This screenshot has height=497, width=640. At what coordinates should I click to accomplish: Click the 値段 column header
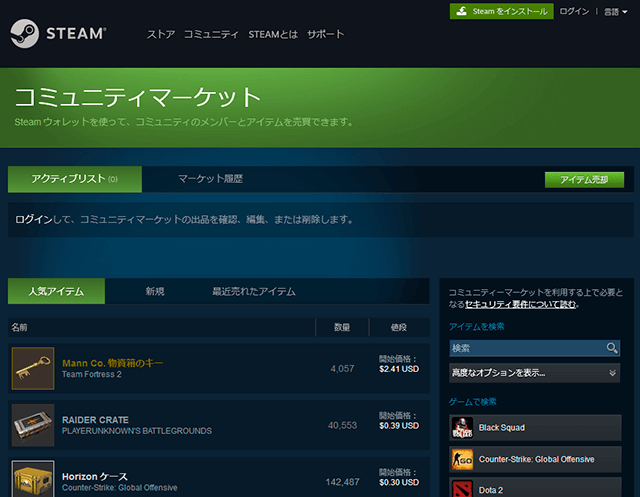click(398, 327)
